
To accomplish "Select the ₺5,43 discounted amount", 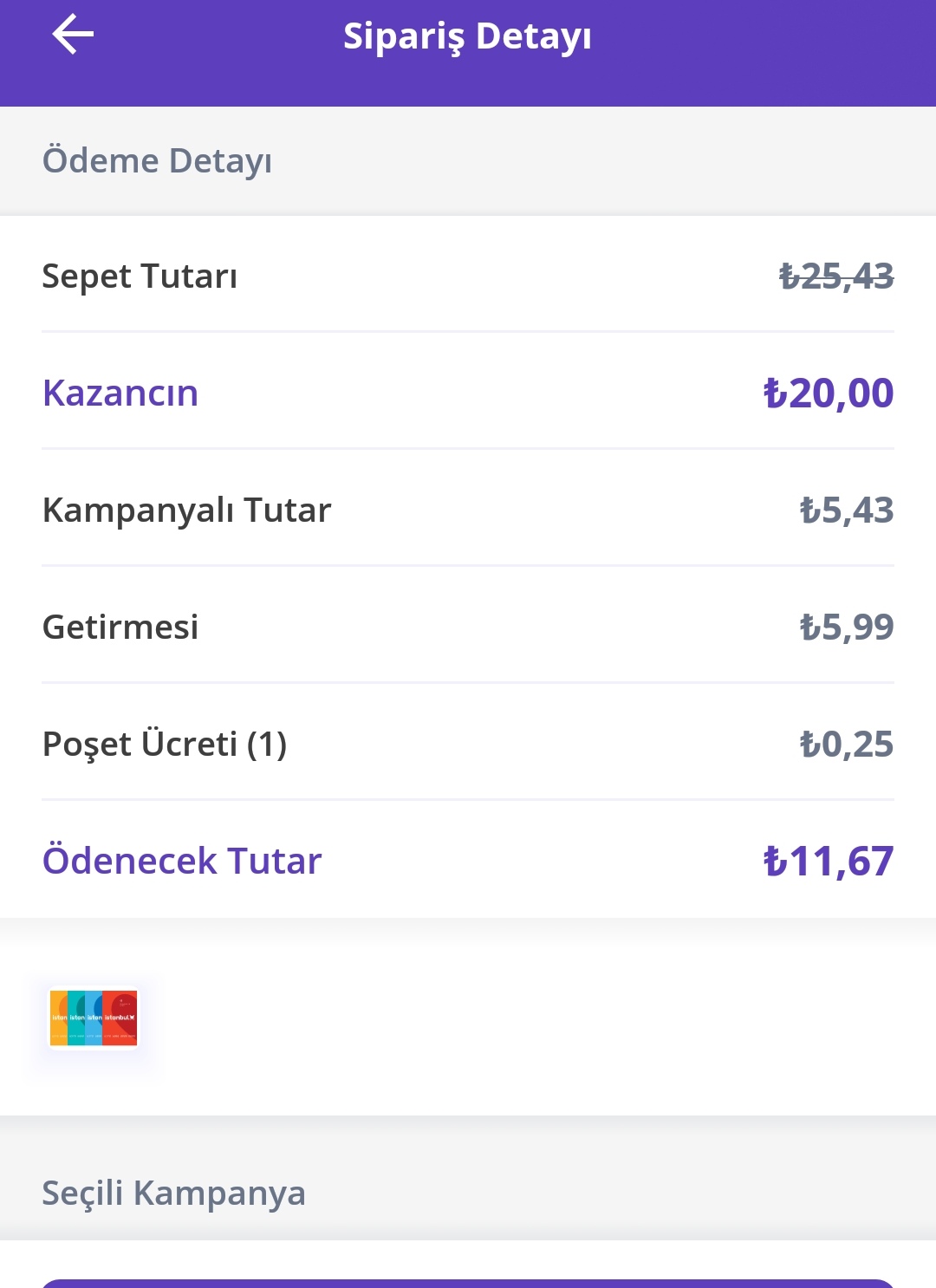I will (847, 511).
